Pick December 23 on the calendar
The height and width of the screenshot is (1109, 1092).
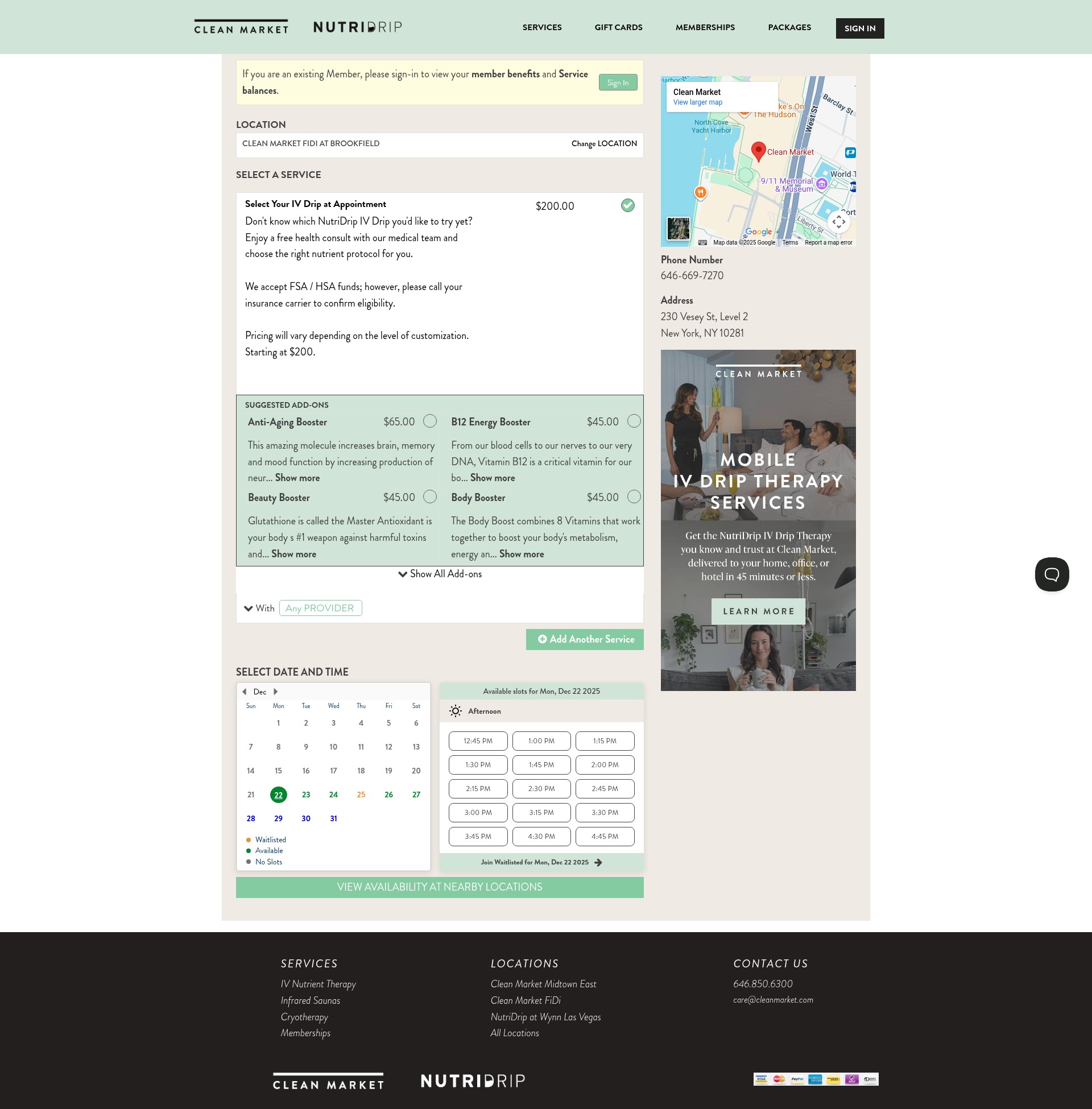tap(305, 794)
